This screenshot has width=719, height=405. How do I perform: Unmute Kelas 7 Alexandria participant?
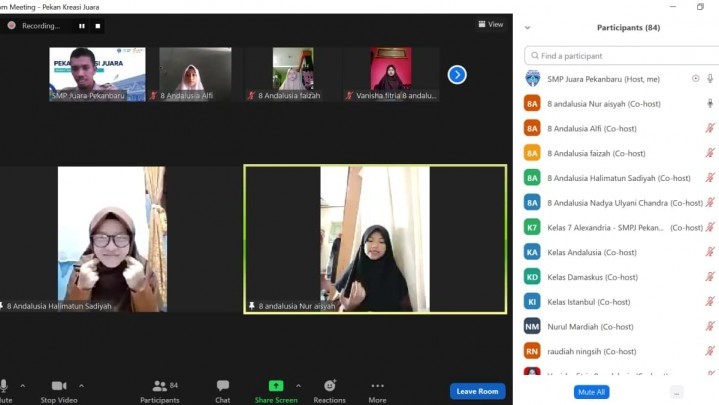(x=710, y=227)
